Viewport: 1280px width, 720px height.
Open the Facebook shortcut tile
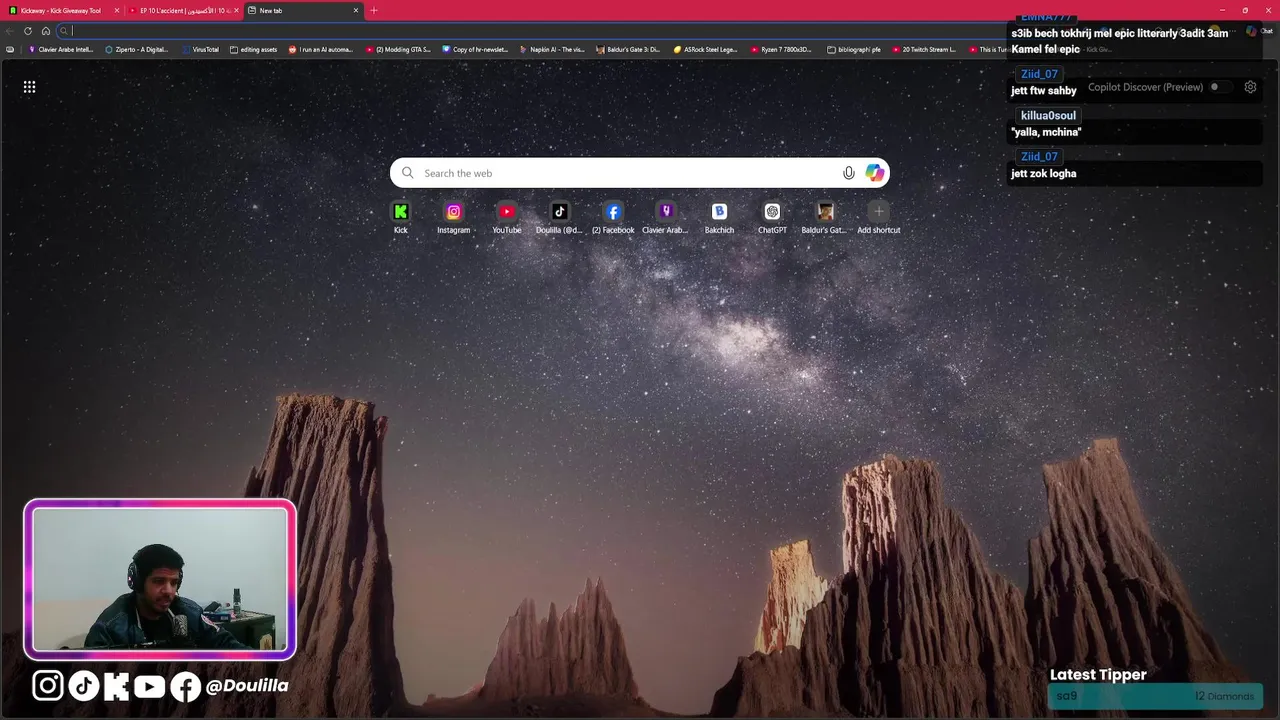tap(613, 217)
